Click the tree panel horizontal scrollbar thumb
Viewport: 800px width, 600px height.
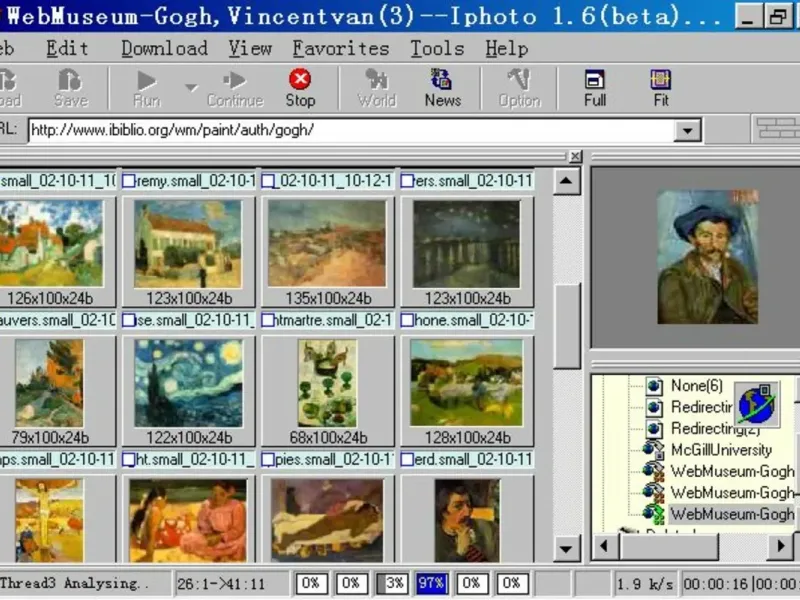tap(669, 546)
